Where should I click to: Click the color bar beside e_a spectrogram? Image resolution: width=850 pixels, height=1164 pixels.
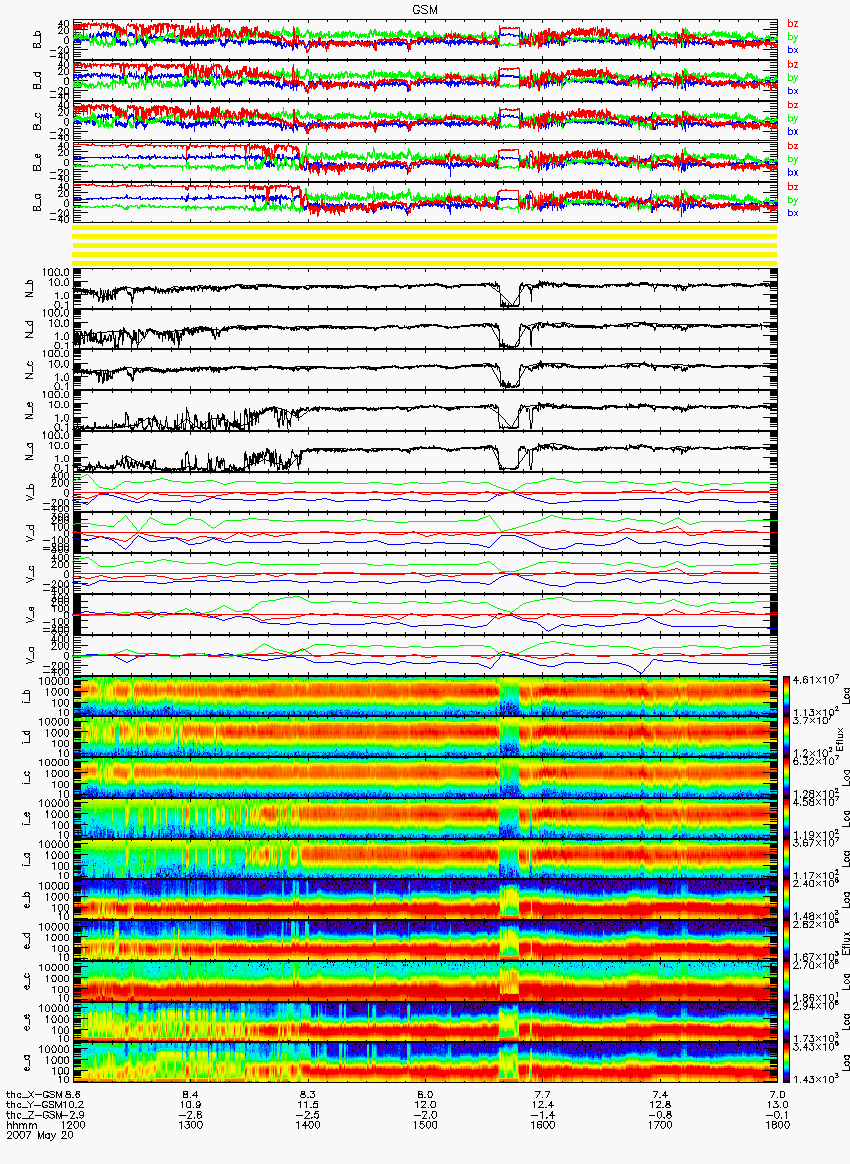click(787, 1063)
